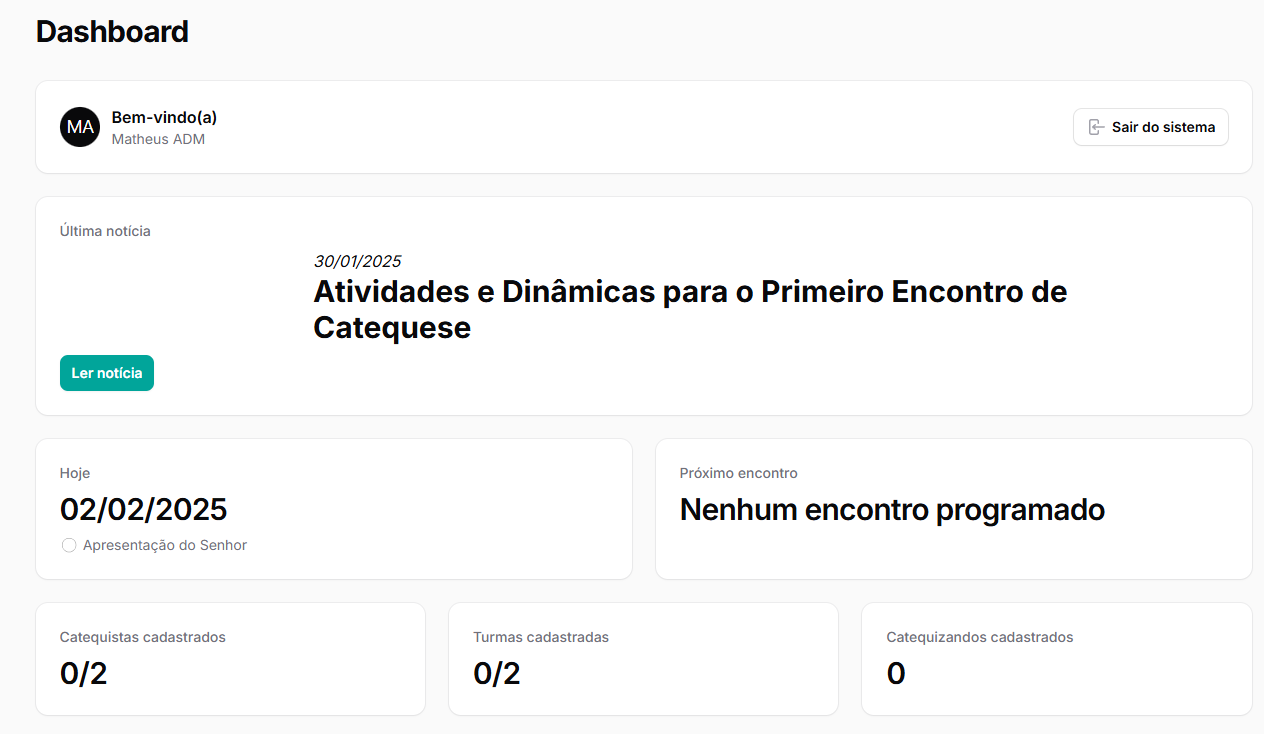This screenshot has height=734, width=1264.
Task: Click the liturgical color circle beside Apresentação do Senhor
Action: pos(69,545)
